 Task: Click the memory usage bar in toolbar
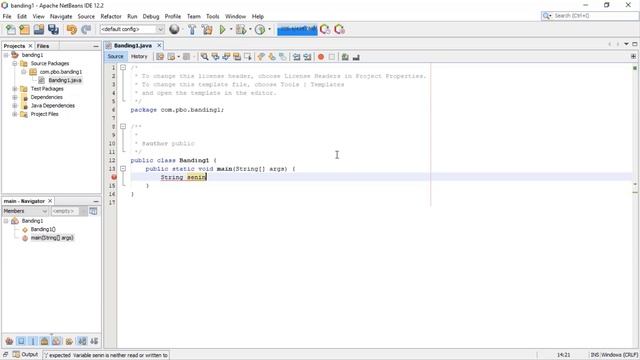[x=297, y=29]
